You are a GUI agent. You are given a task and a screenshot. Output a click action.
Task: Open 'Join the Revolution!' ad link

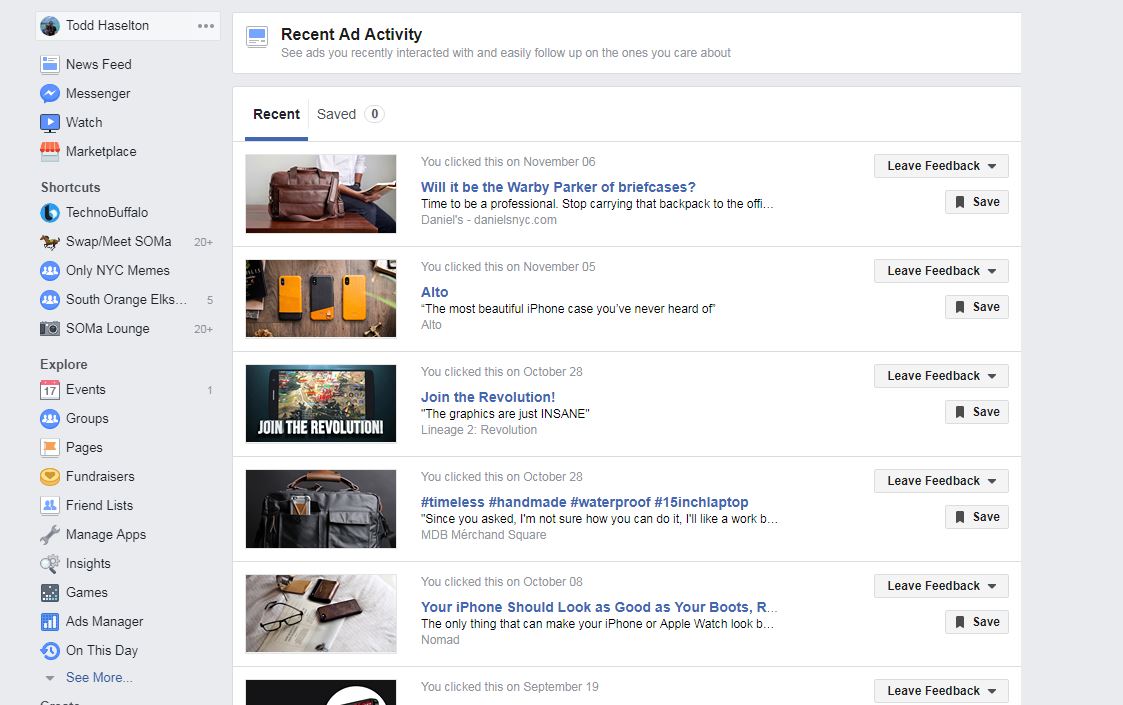(488, 397)
